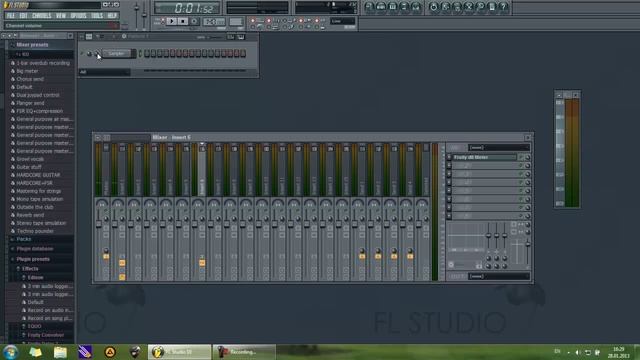The height and width of the screenshot is (360, 640).
Task: Open the FILE menu
Action: click(x=10, y=16)
